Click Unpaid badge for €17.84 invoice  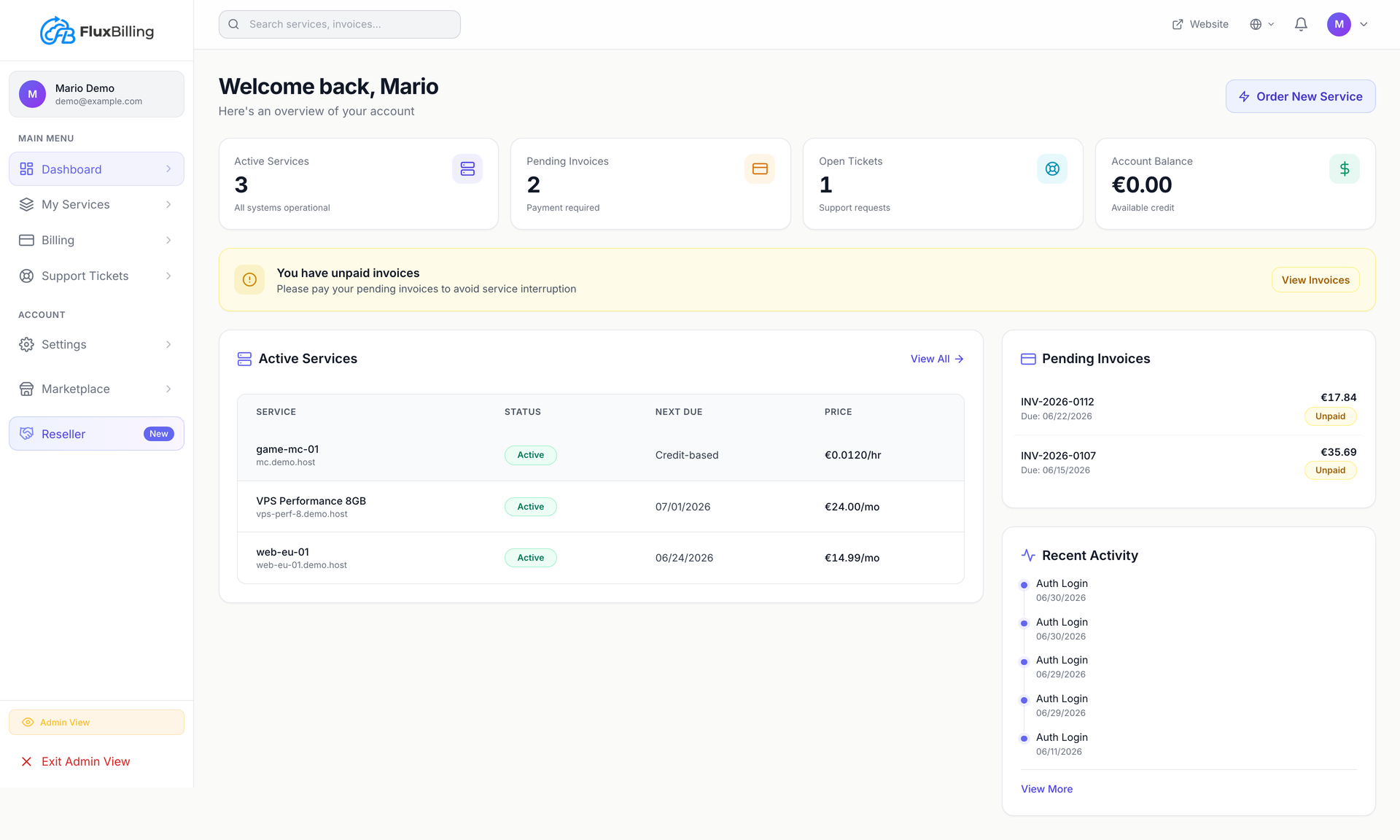click(1330, 416)
